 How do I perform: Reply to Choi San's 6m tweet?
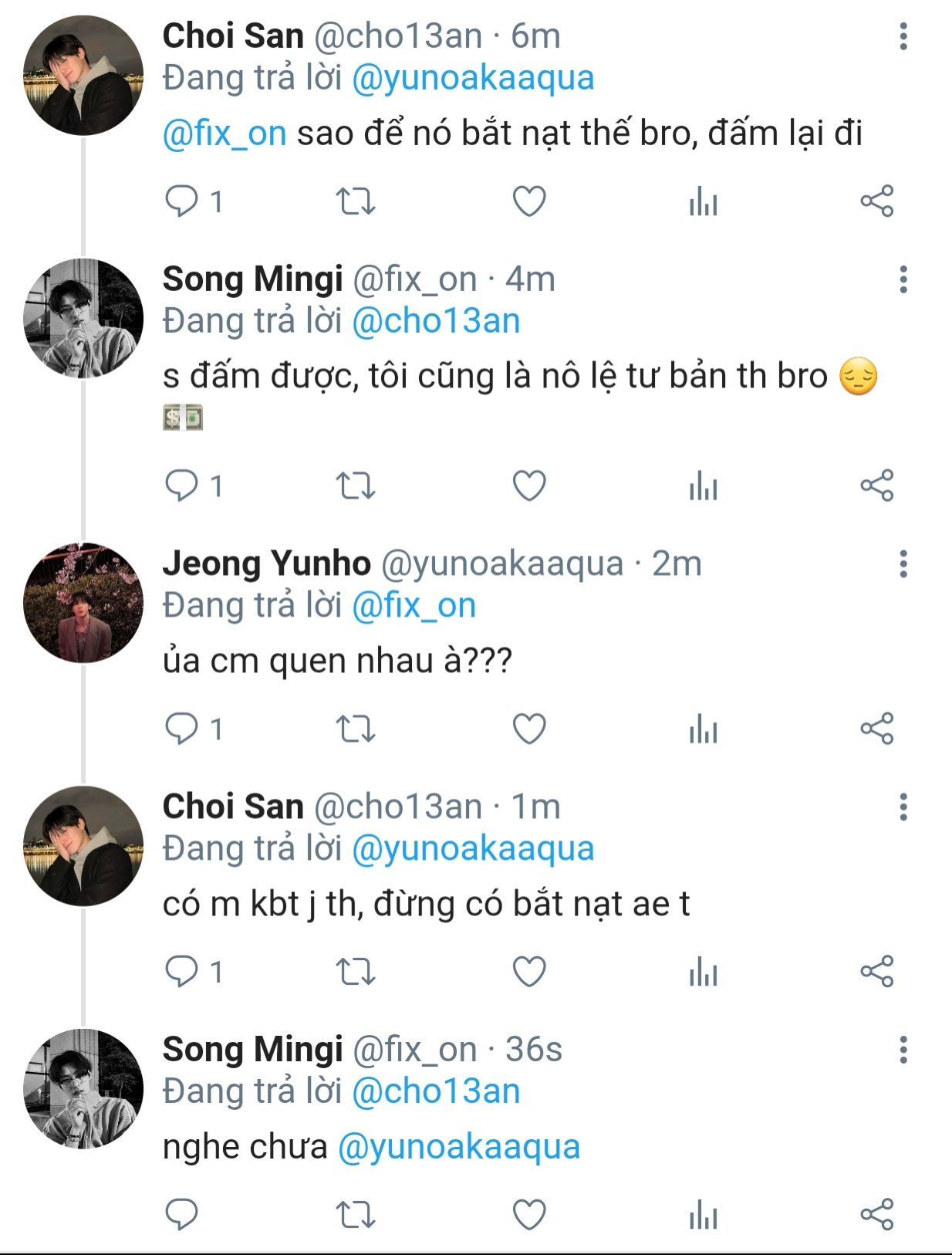[182, 201]
